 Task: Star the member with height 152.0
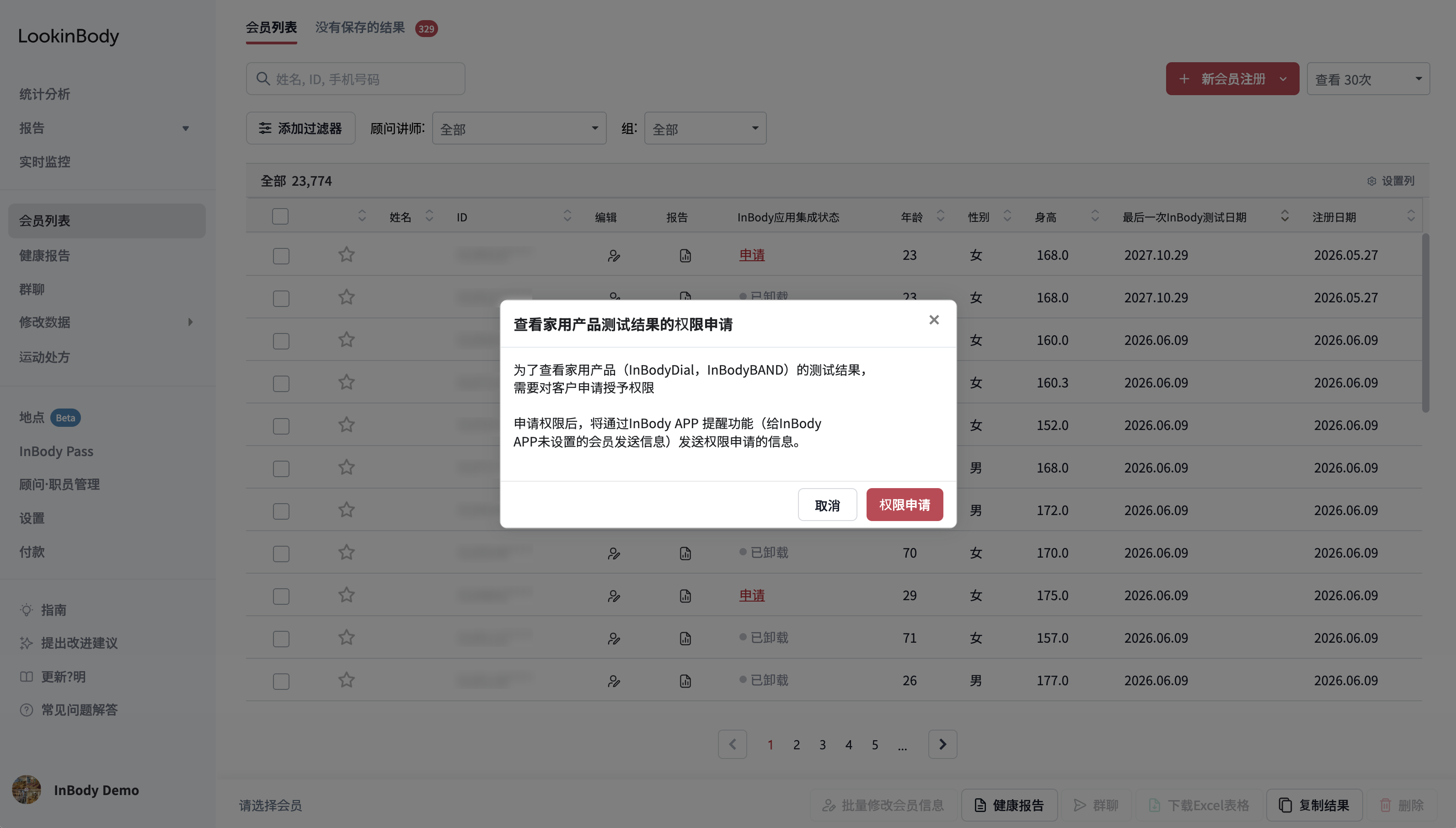tap(346, 425)
